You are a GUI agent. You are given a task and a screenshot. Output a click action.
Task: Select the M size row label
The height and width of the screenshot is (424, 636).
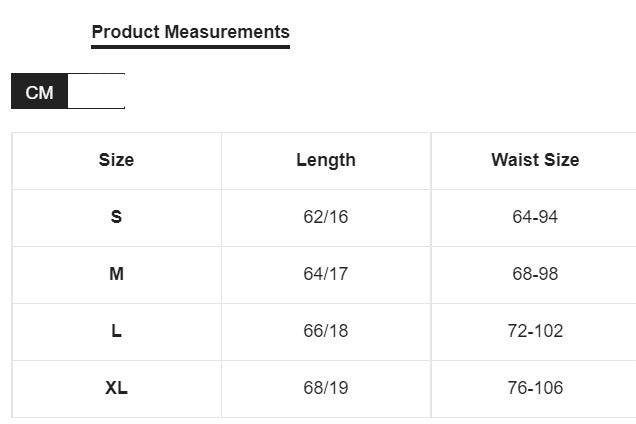tap(116, 274)
